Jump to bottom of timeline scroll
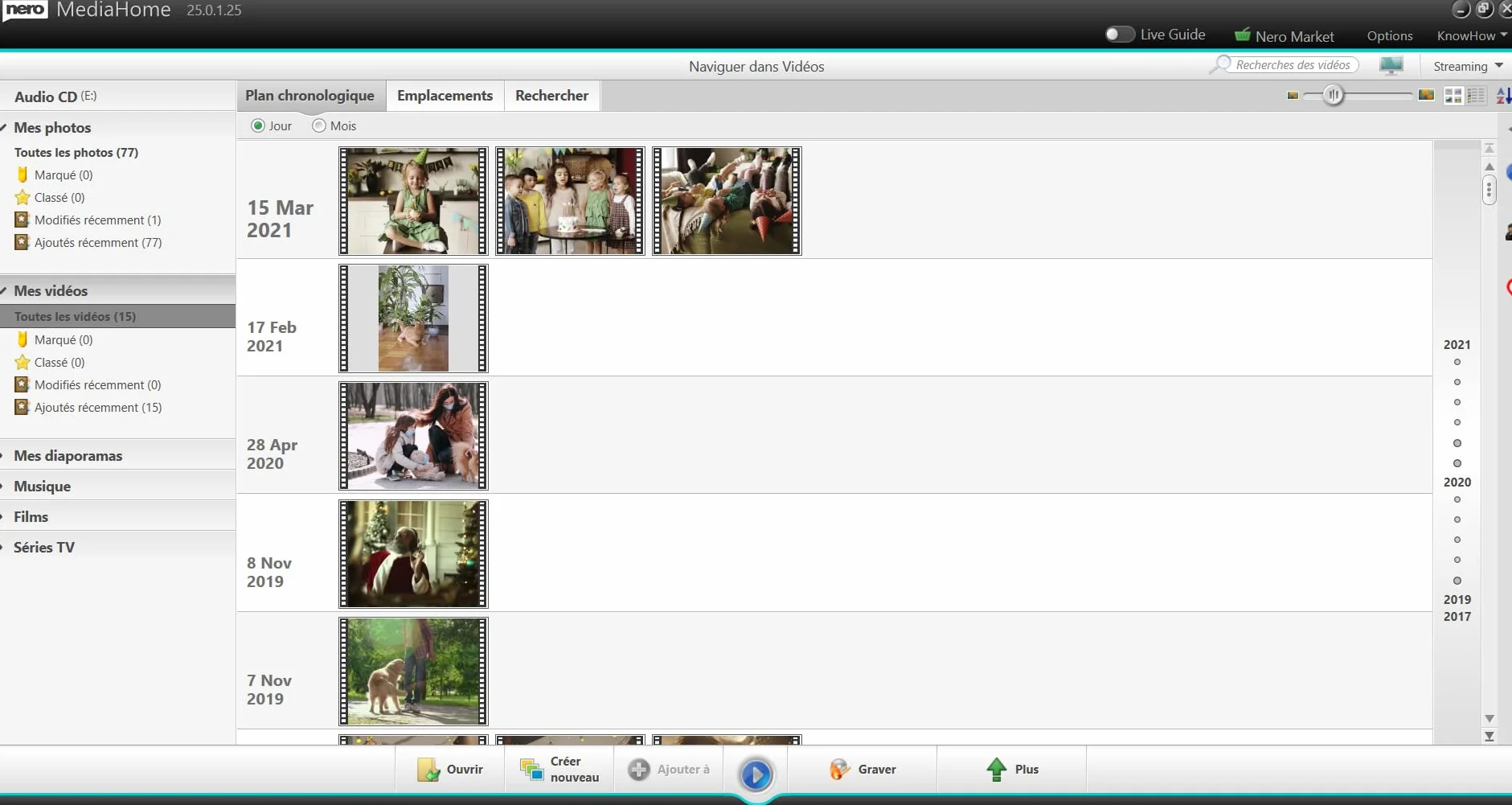 tap(1489, 736)
